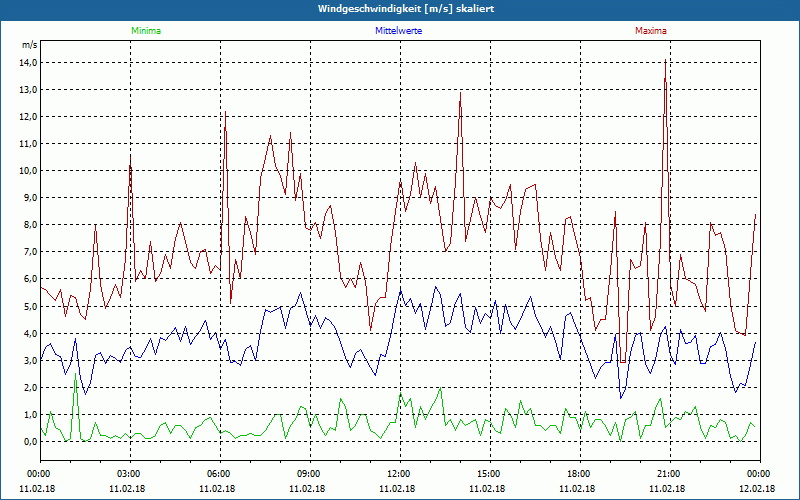Click the '9,0' y-axis value
Image resolution: width=800 pixels, height=500 pixels.
(30, 198)
